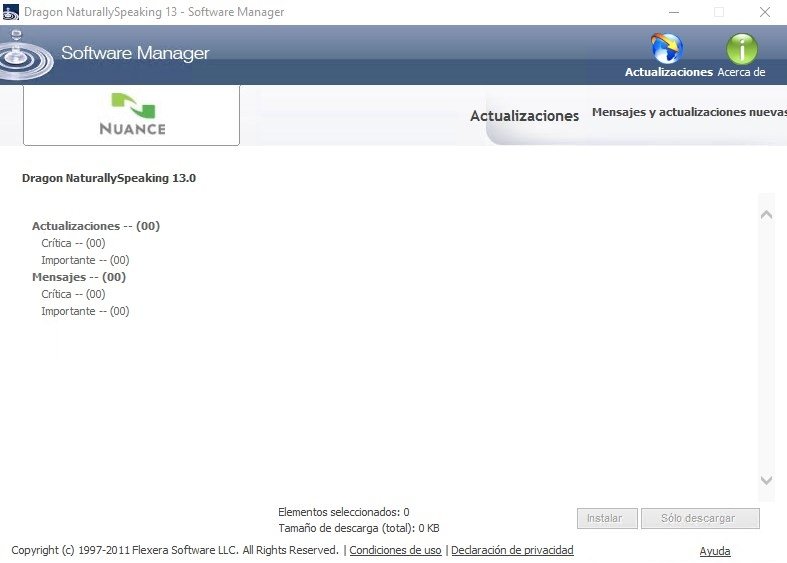Click the Dragon title bar app icon
Viewport: 787px width, 563px height.
[x=11, y=12]
